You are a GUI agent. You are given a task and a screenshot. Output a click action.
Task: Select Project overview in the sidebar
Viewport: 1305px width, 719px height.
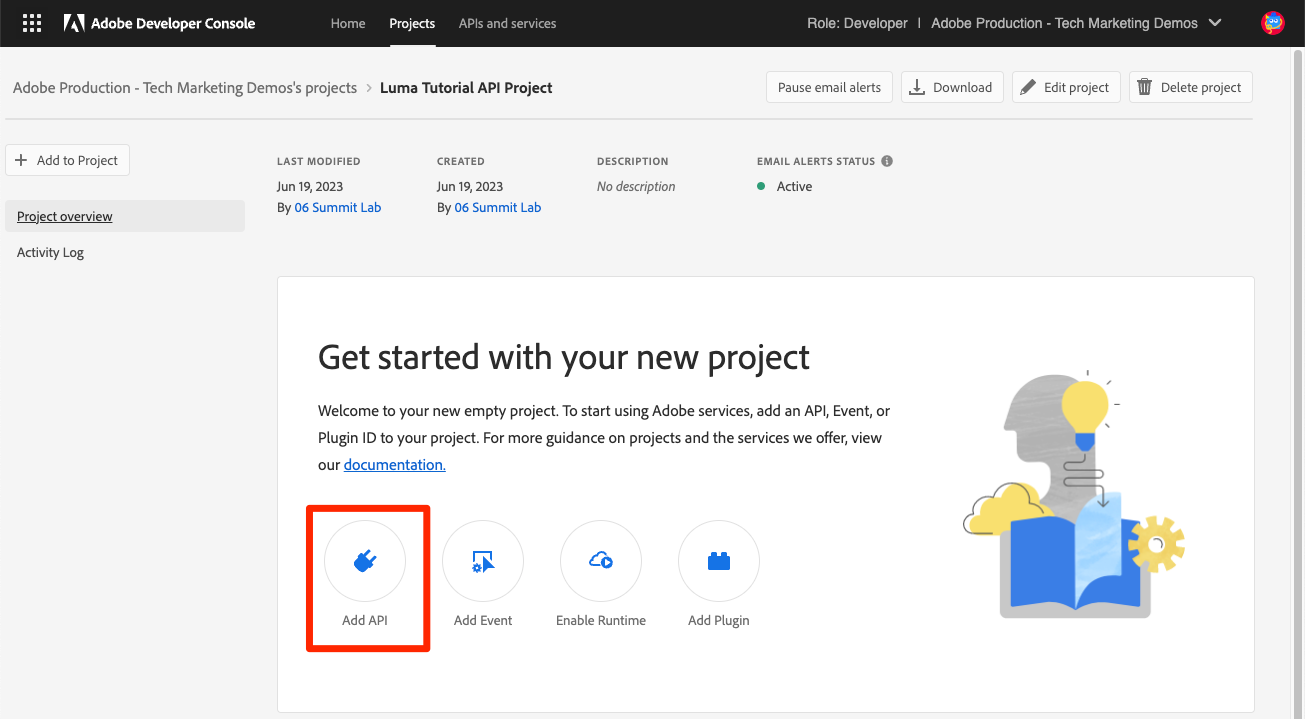pos(65,217)
